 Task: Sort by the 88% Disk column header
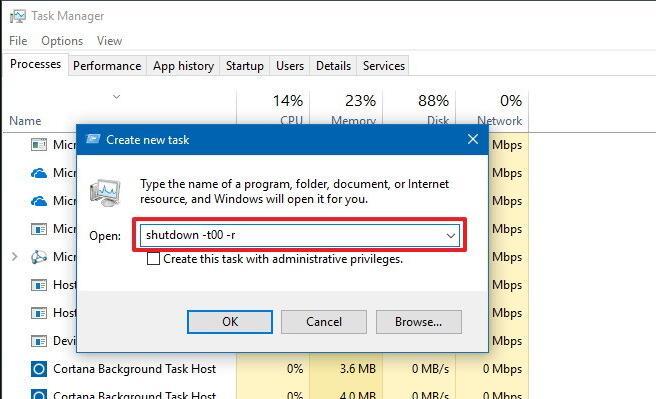[x=419, y=108]
